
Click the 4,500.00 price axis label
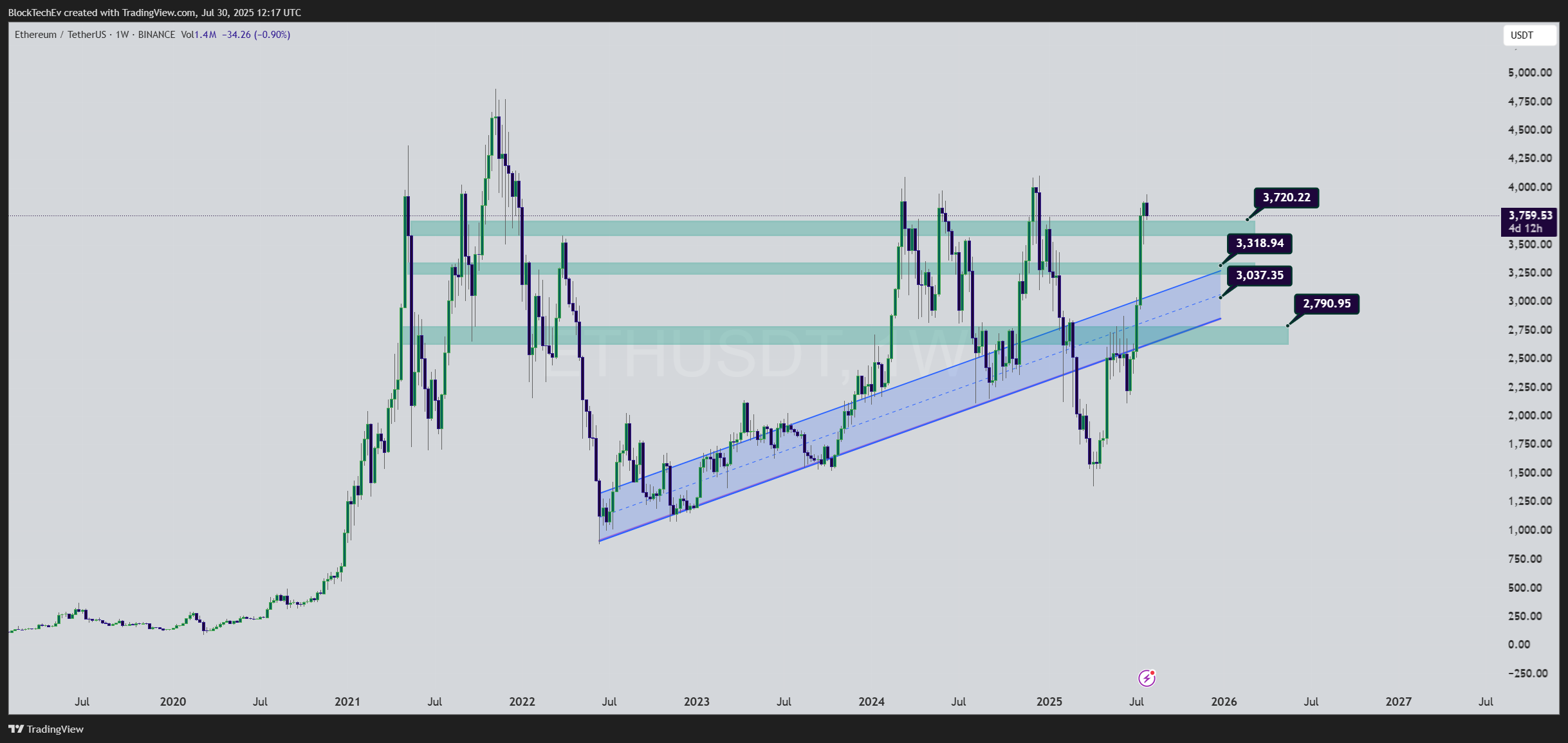coord(1529,130)
